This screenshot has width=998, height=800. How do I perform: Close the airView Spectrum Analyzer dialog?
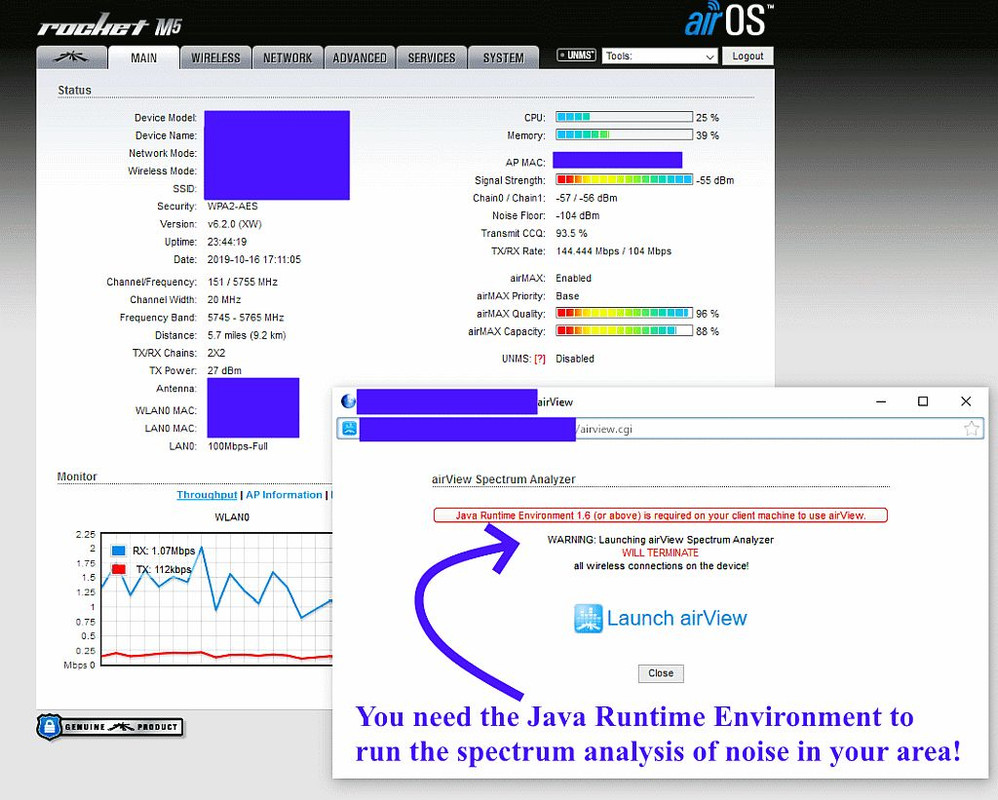[661, 673]
